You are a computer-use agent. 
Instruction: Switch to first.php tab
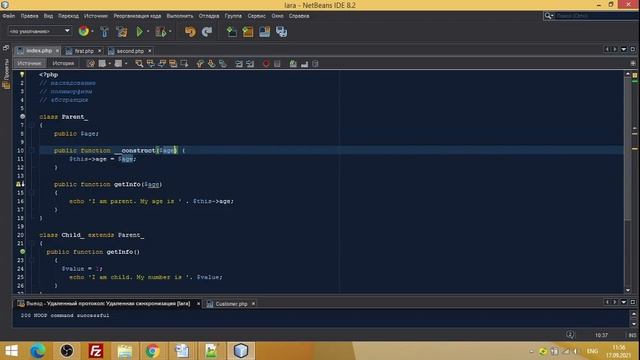(x=84, y=51)
